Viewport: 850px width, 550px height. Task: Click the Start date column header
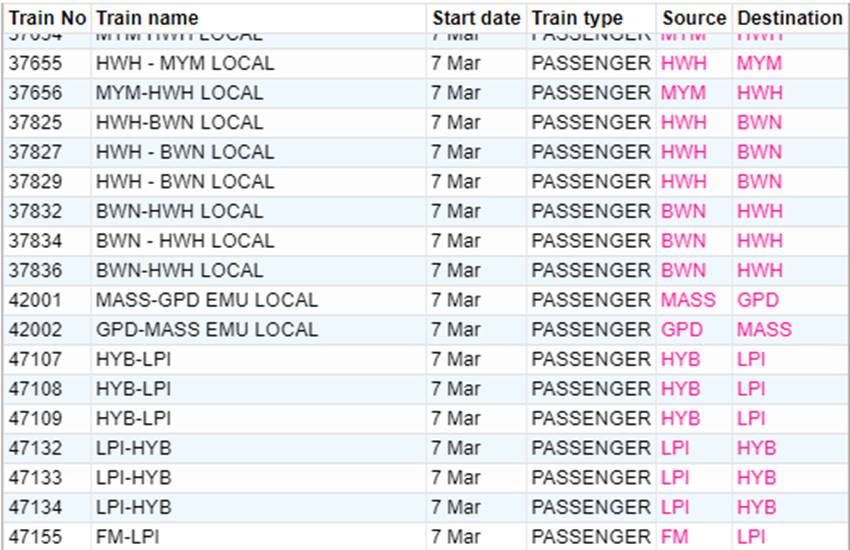click(476, 18)
